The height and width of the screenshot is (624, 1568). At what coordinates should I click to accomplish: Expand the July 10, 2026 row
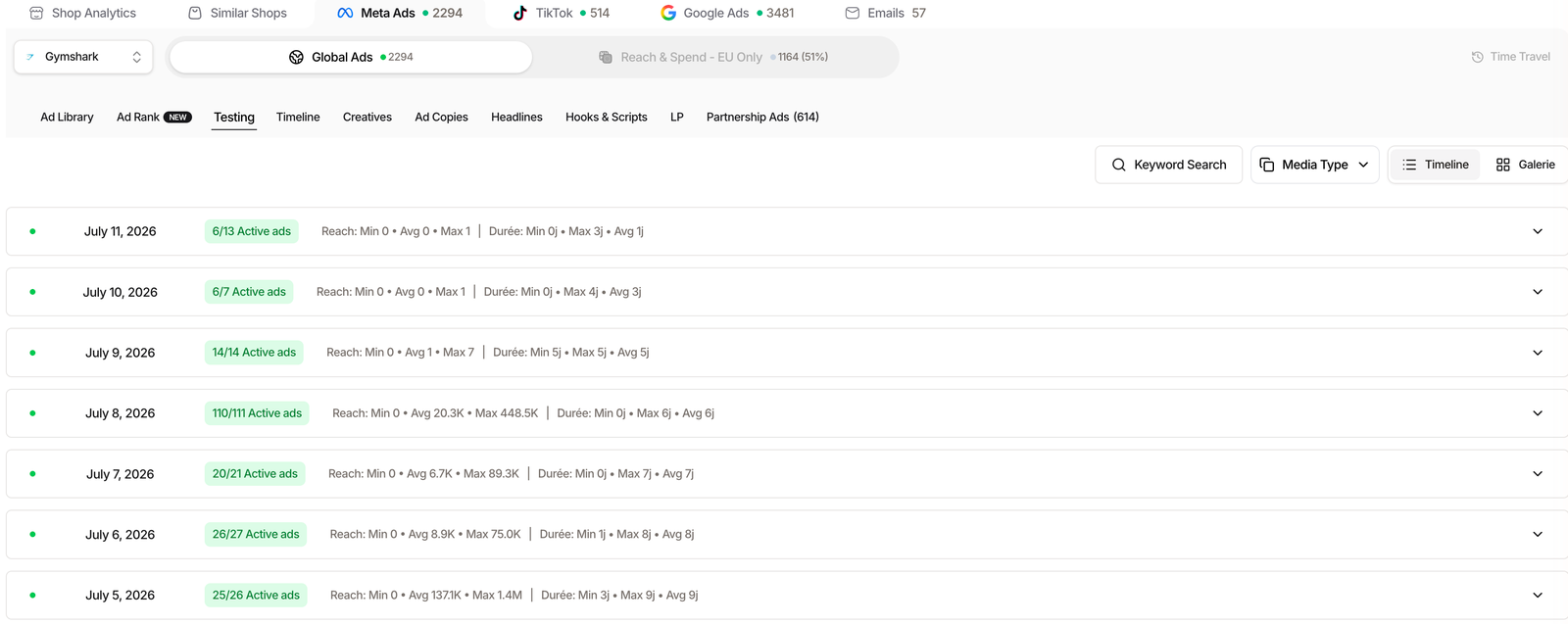1538,292
